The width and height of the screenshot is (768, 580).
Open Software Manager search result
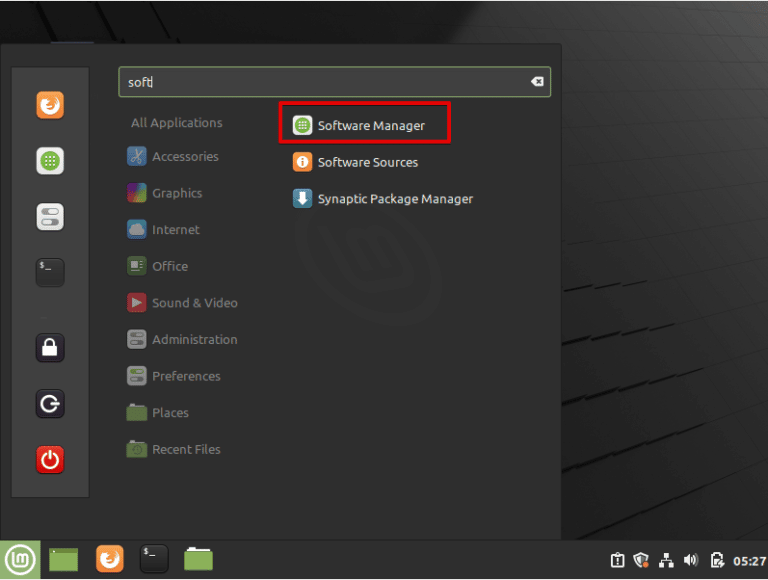point(365,125)
